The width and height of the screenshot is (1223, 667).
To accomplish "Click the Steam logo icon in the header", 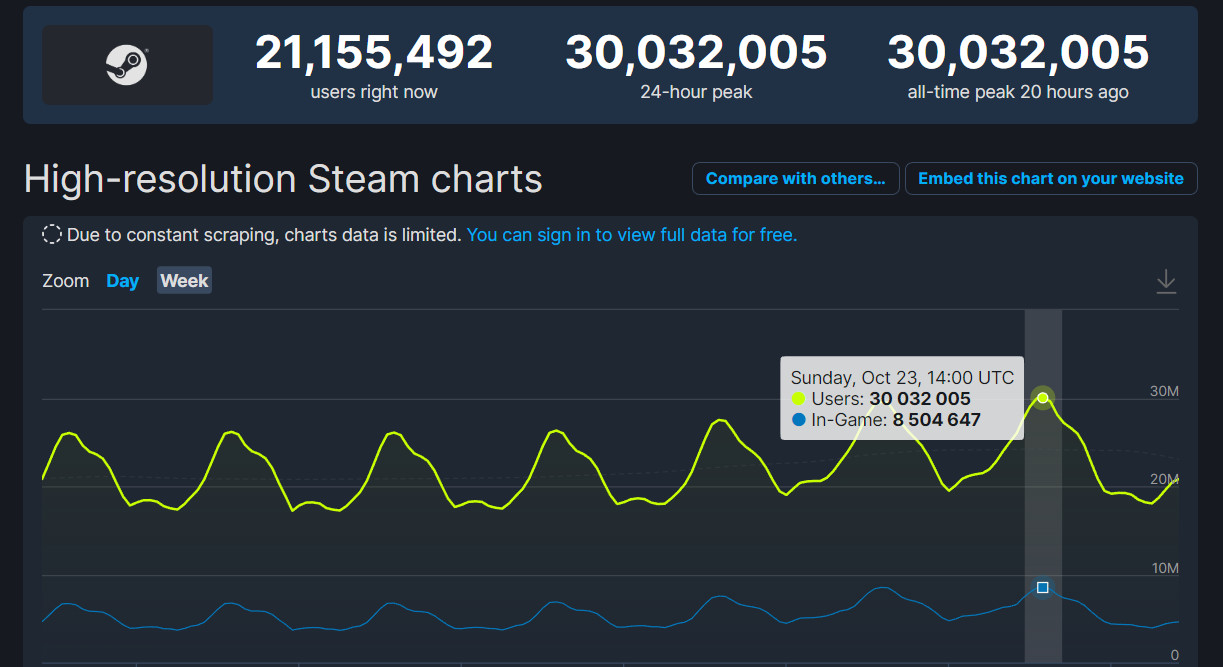I will [x=126, y=63].
